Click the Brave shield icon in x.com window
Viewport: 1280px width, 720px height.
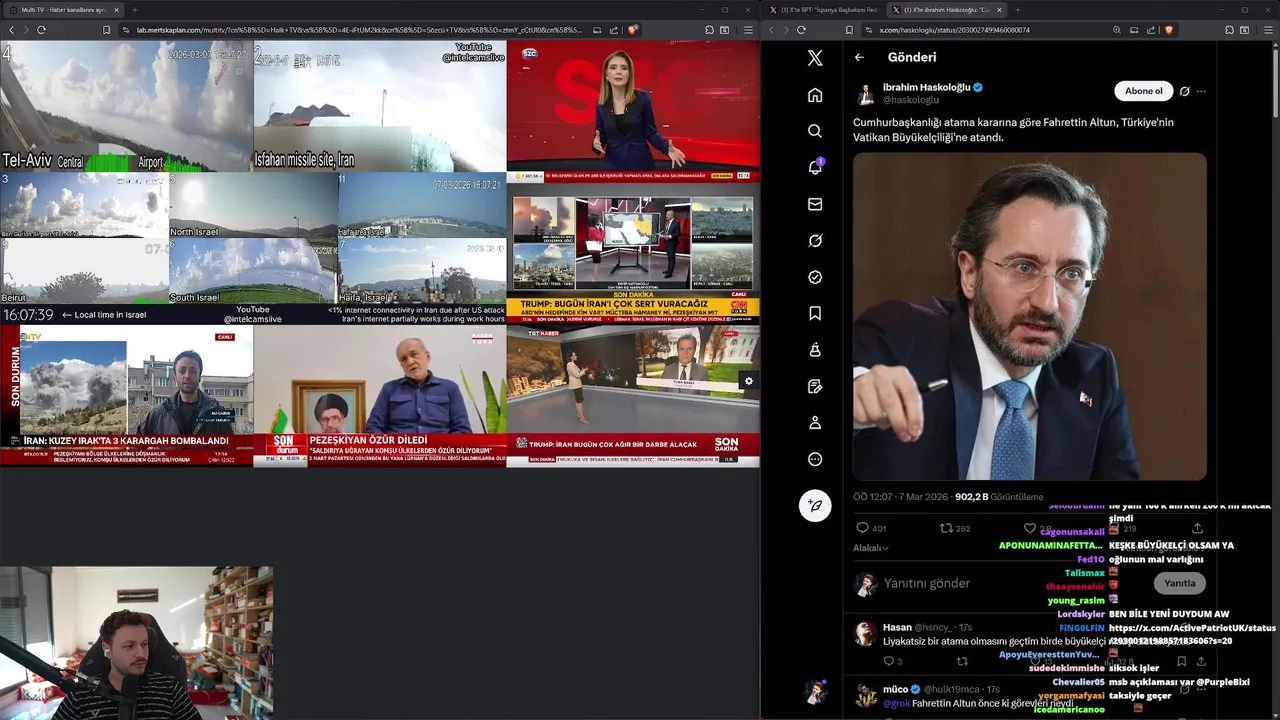(x=1169, y=30)
